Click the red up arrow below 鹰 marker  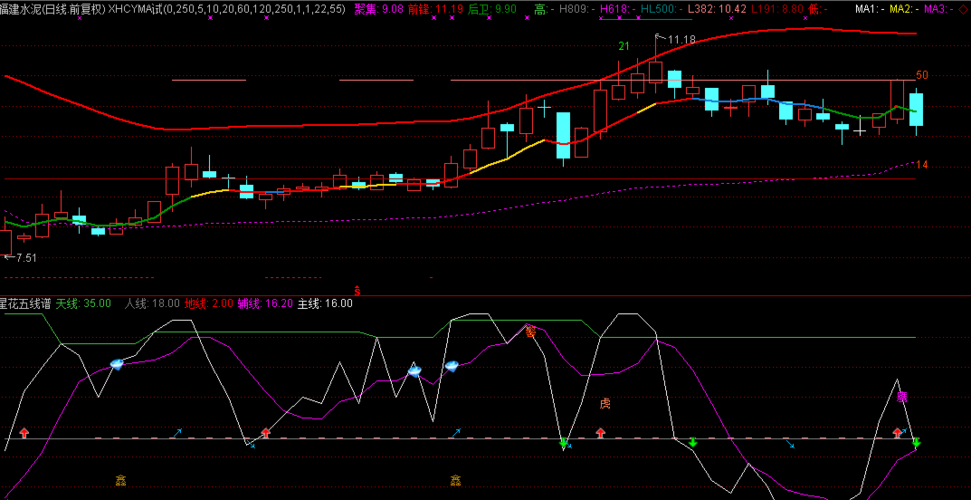pyautogui.click(x=897, y=432)
